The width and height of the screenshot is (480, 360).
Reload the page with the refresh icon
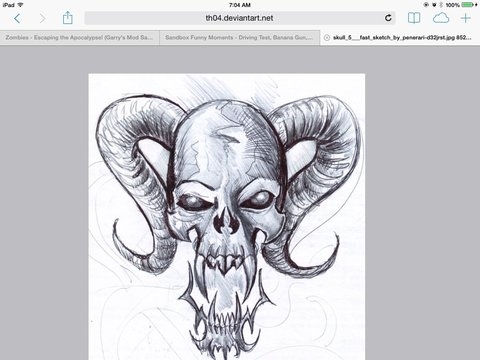point(388,18)
